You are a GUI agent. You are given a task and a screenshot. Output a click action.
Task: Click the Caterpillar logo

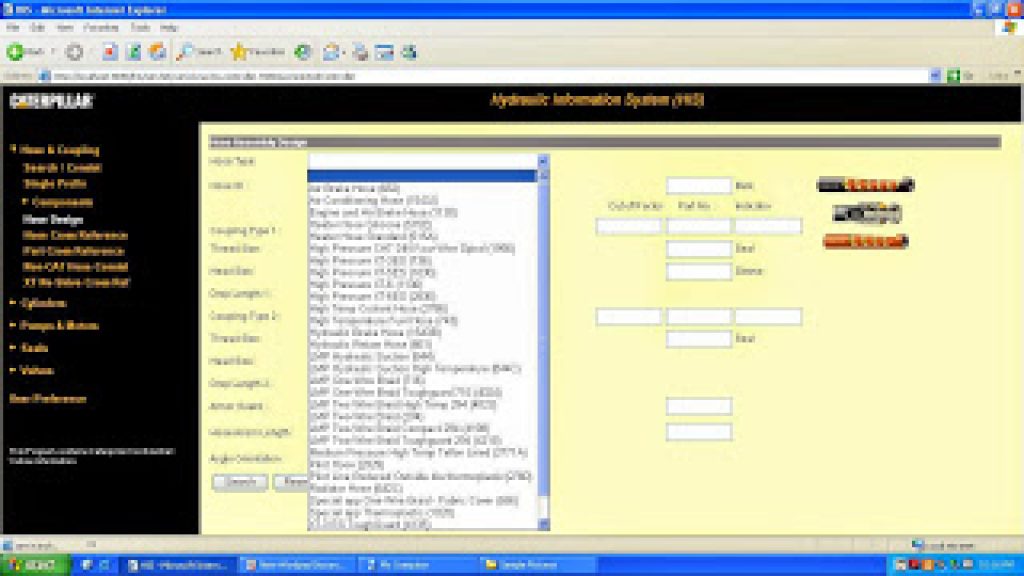(x=52, y=101)
